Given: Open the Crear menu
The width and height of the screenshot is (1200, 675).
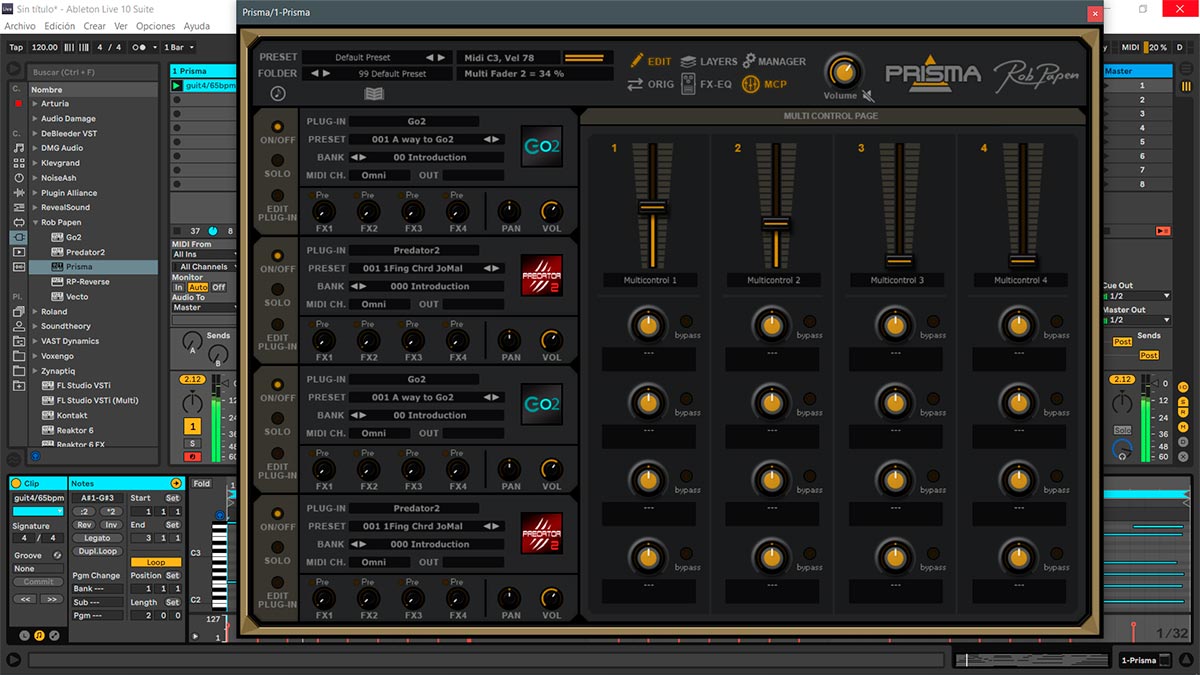Looking at the screenshot, I should [x=95, y=26].
